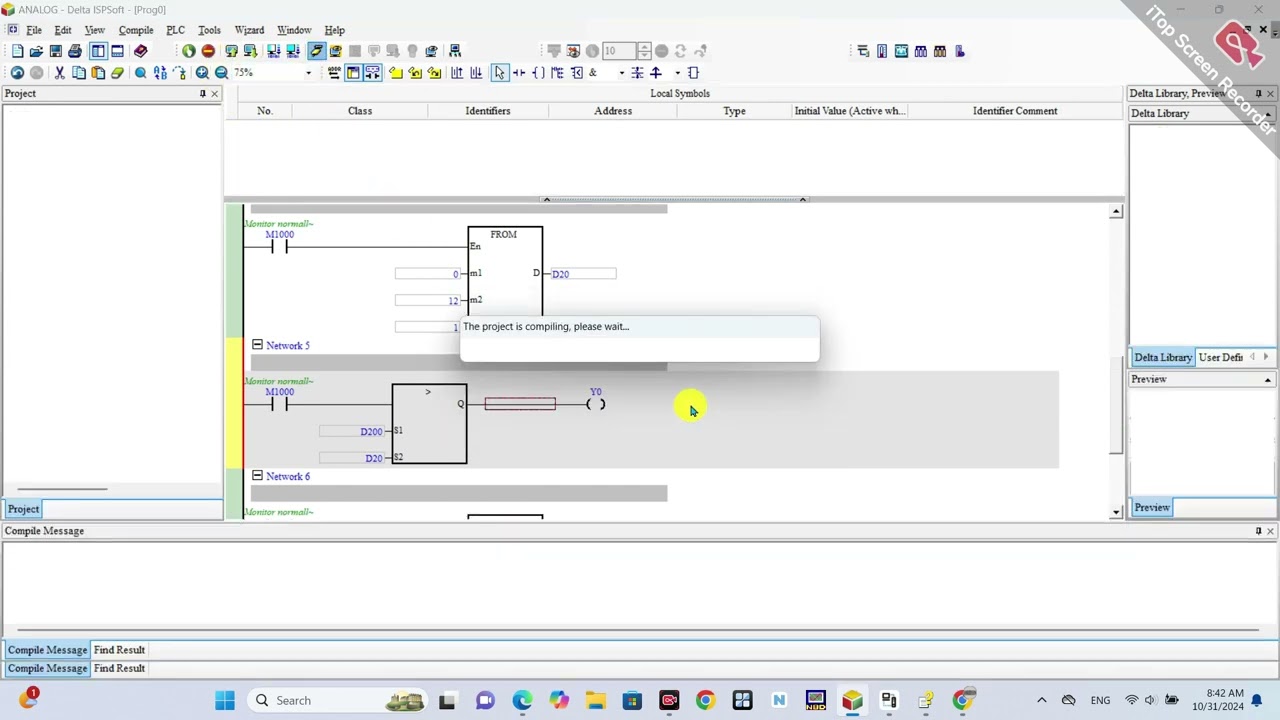Click the New project icon
This screenshot has height=720, width=1280.
click(17, 51)
